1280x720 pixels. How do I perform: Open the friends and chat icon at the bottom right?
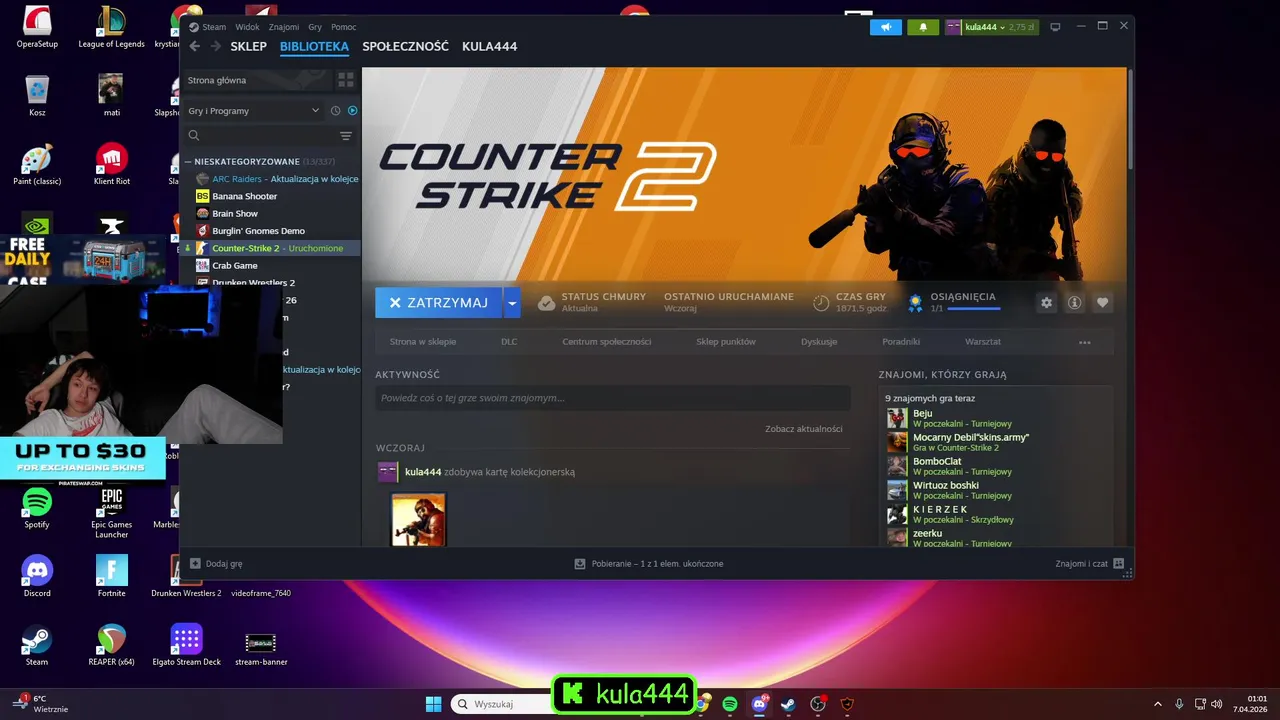pos(1118,564)
